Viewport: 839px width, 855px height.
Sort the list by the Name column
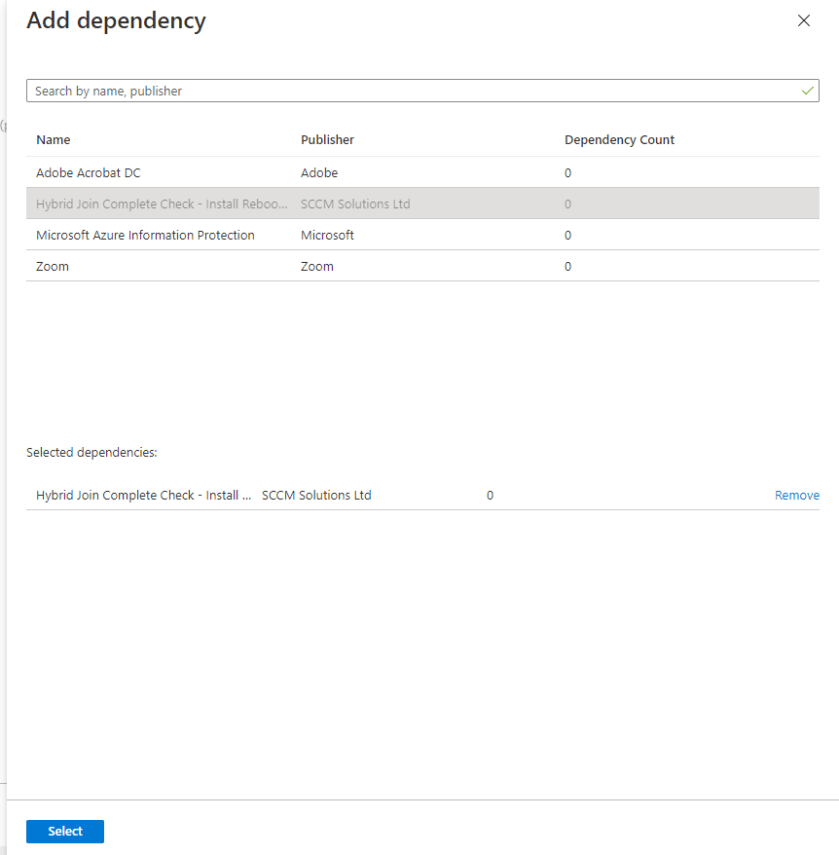[x=52, y=139]
